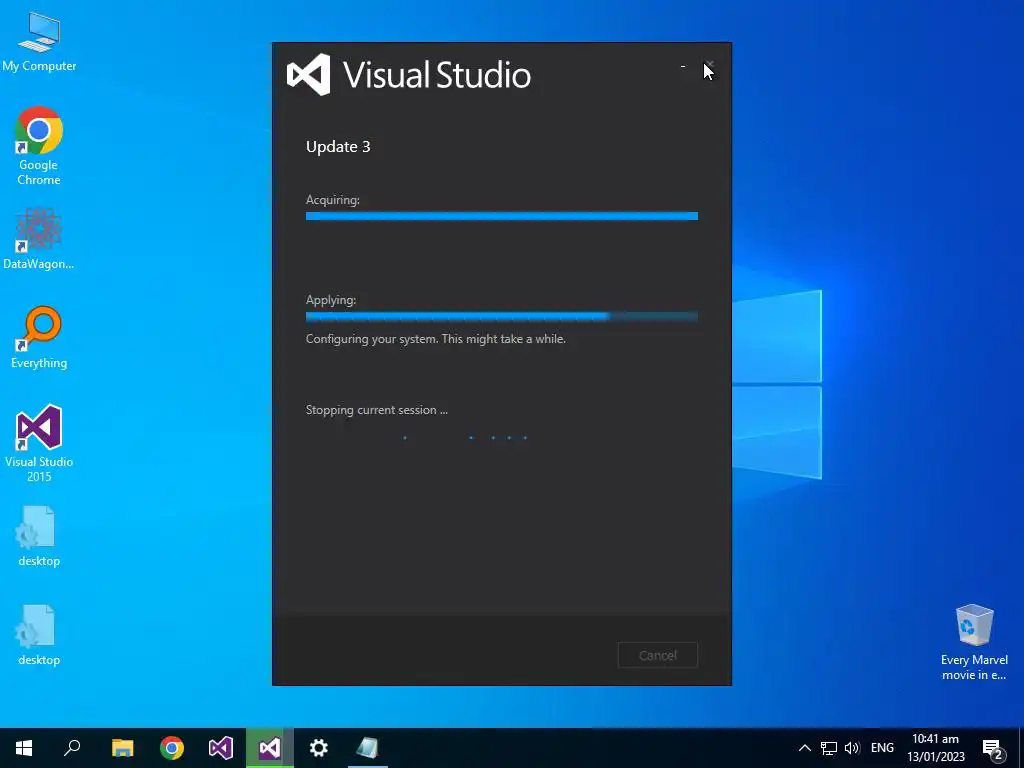1024x768 pixels.
Task: Click the Show desktop sliver at taskbar edge
Action: [1021, 748]
